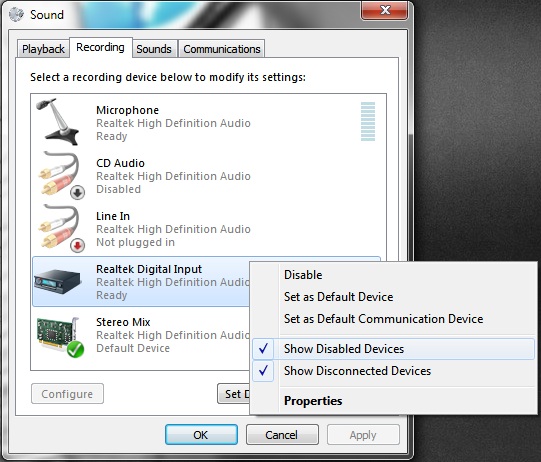Screen dimensions: 541x462
Task: Select the Realtek Digital Input receiver icon
Action: tap(58, 281)
